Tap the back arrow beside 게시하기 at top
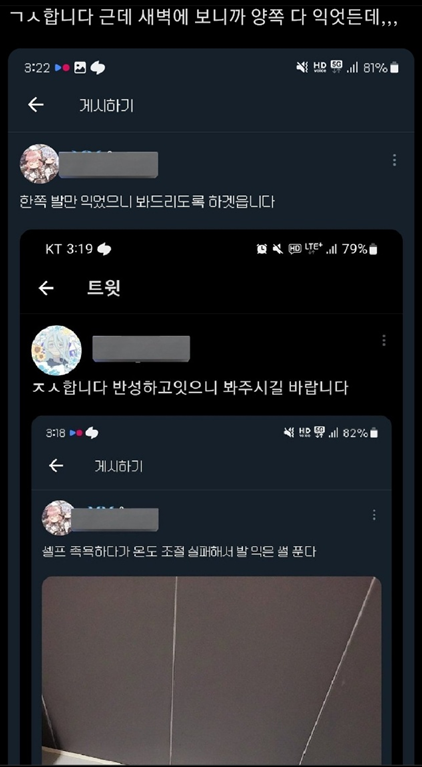This screenshot has width=422, height=767. (x=36, y=105)
